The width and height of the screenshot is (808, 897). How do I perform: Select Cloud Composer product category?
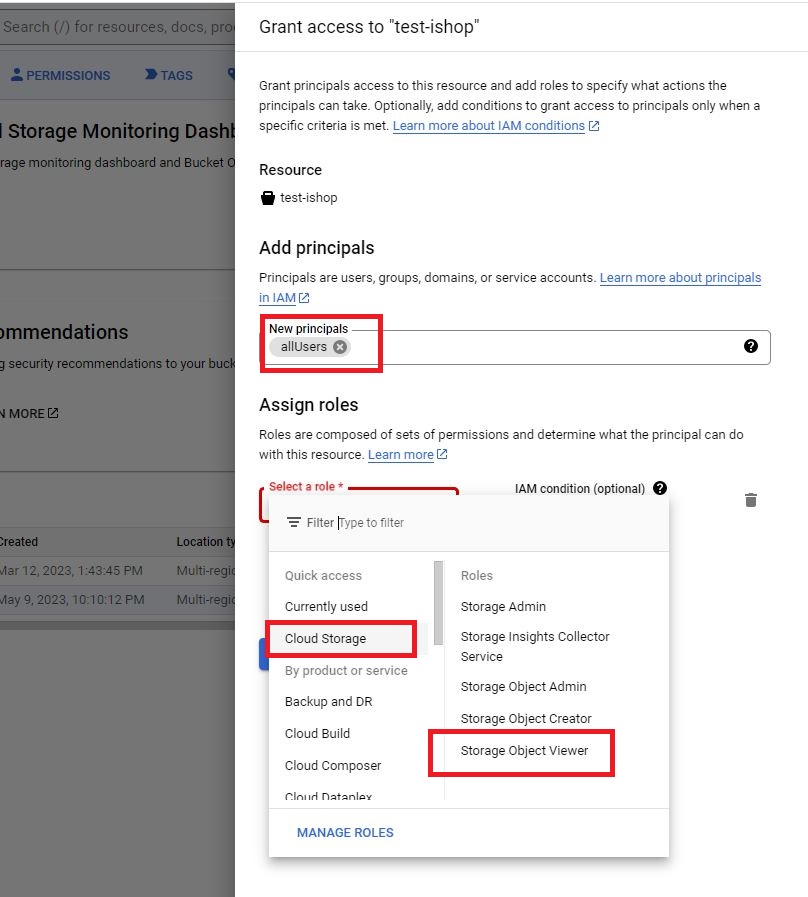(333, 766)
